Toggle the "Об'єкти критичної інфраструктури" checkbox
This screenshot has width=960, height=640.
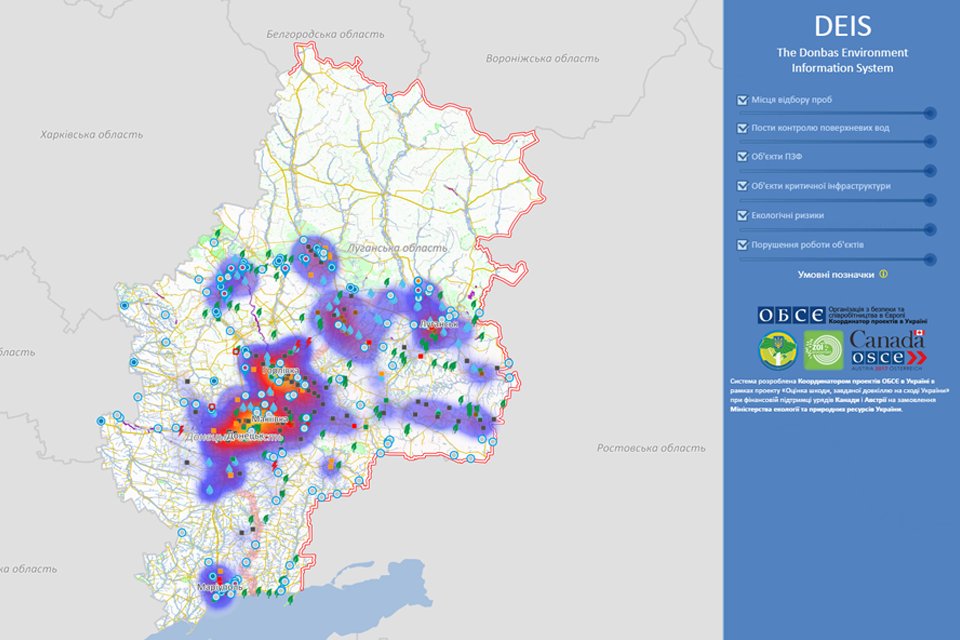click(743, 186)
